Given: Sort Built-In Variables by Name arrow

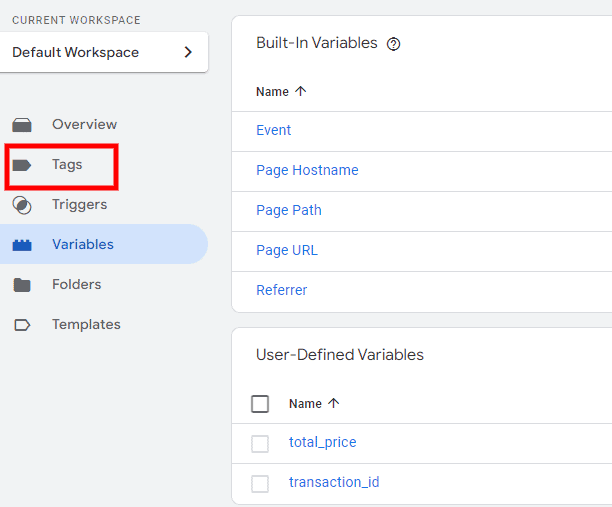Looking at the screenshot, I should pos(301,92).
